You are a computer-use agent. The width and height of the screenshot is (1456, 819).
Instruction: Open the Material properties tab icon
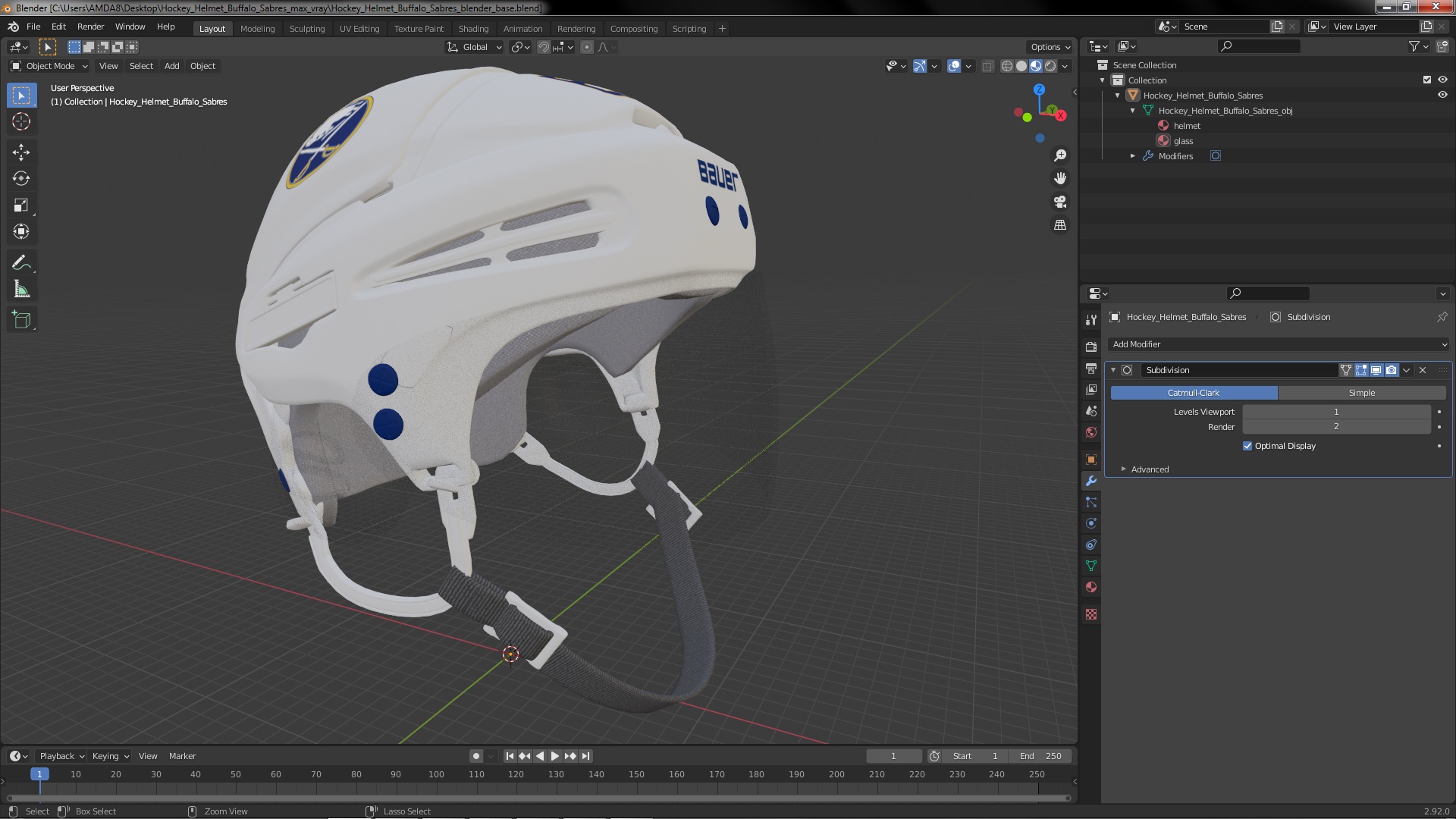pos(1091,587)
